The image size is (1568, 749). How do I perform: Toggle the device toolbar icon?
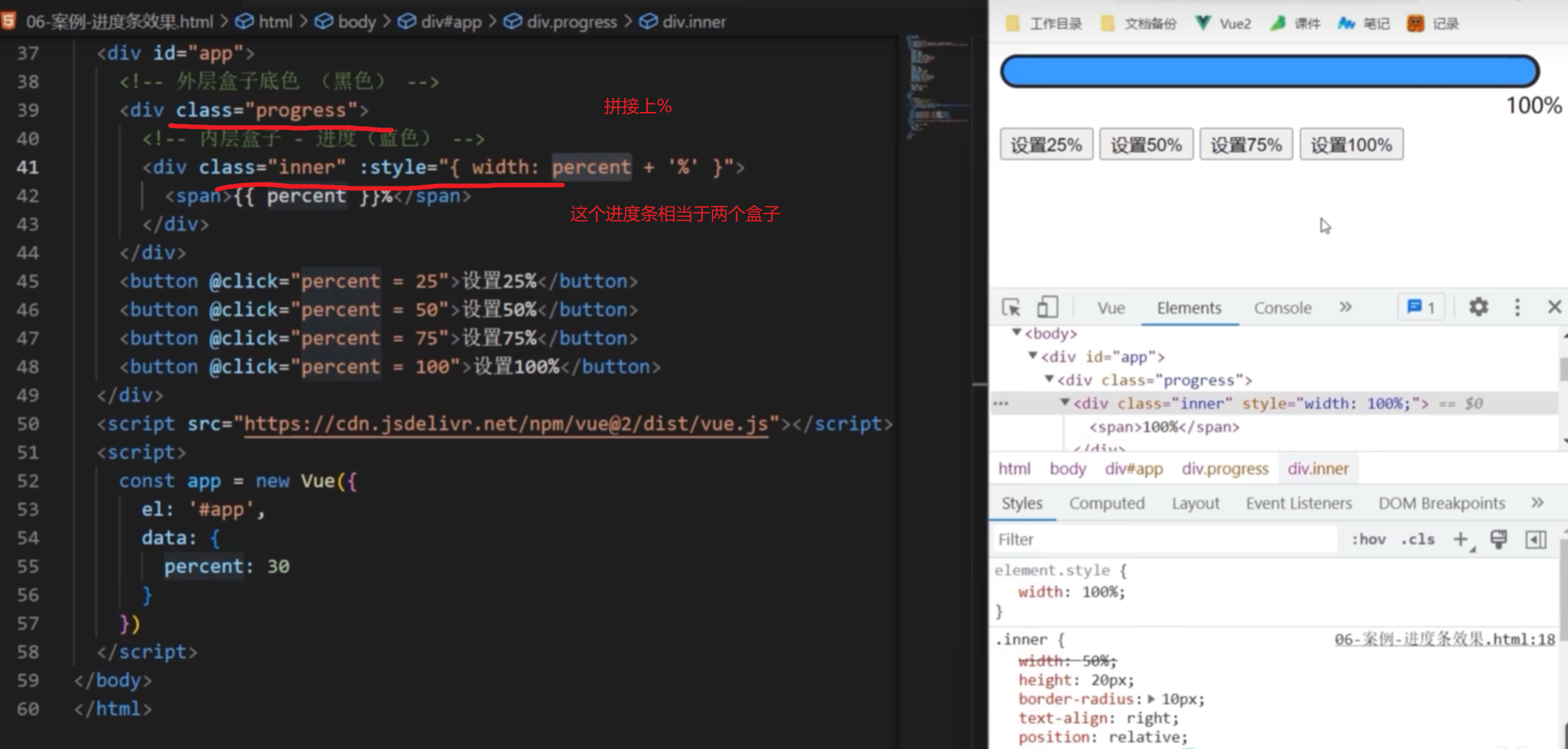coord(1047,307)
